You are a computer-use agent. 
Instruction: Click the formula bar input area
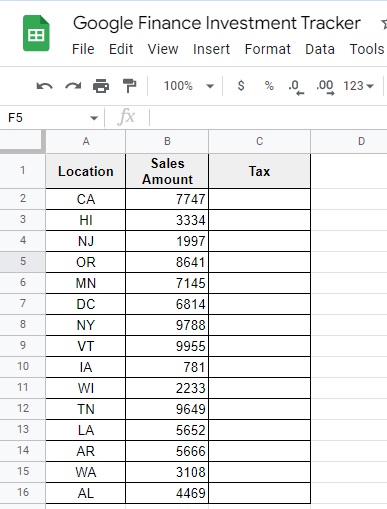pos(268,118)
